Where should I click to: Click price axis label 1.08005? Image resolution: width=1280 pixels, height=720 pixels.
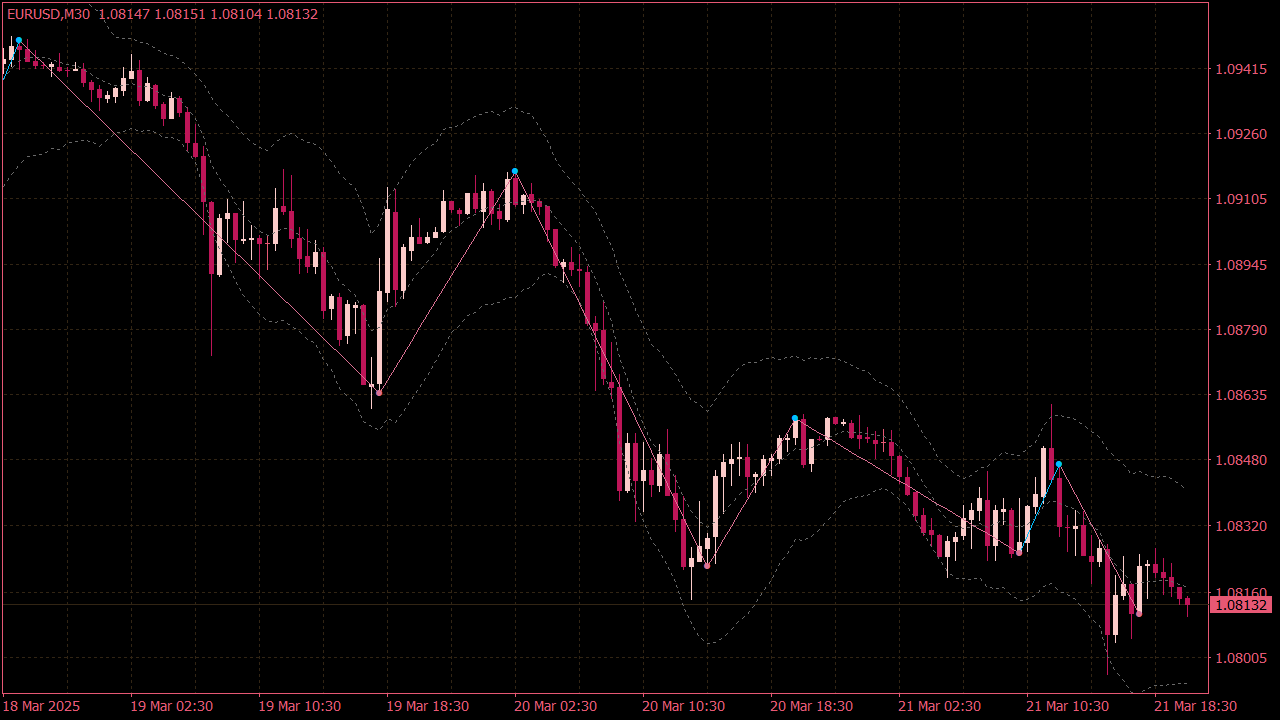pyautogui.click(x=1239, y=657)
